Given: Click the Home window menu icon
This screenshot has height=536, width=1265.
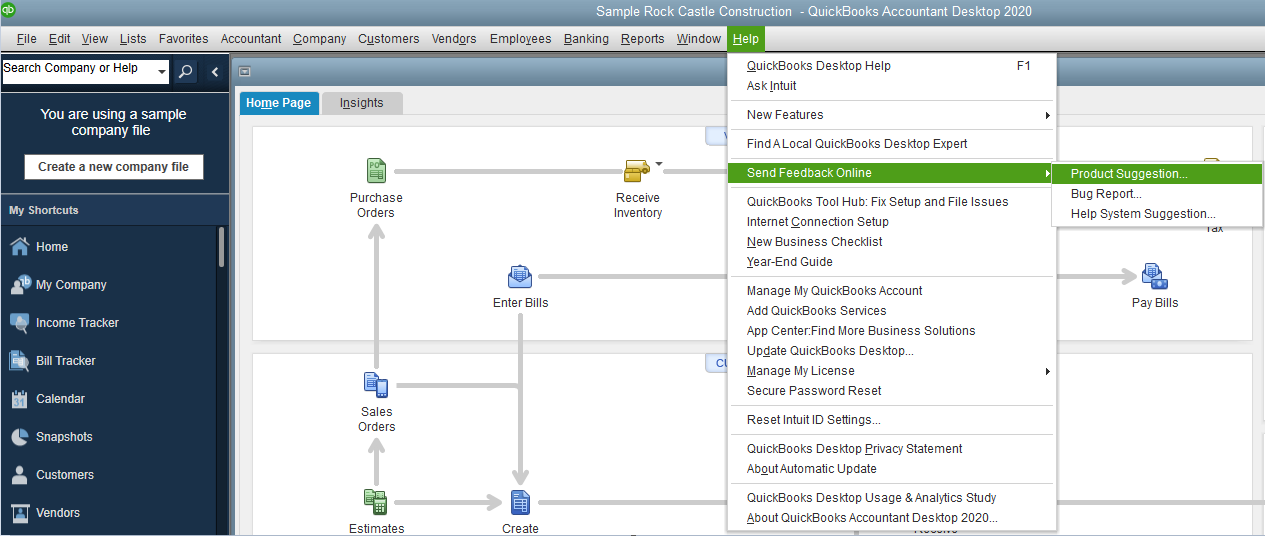Looking at the screenshot, I should coord(245,71).
